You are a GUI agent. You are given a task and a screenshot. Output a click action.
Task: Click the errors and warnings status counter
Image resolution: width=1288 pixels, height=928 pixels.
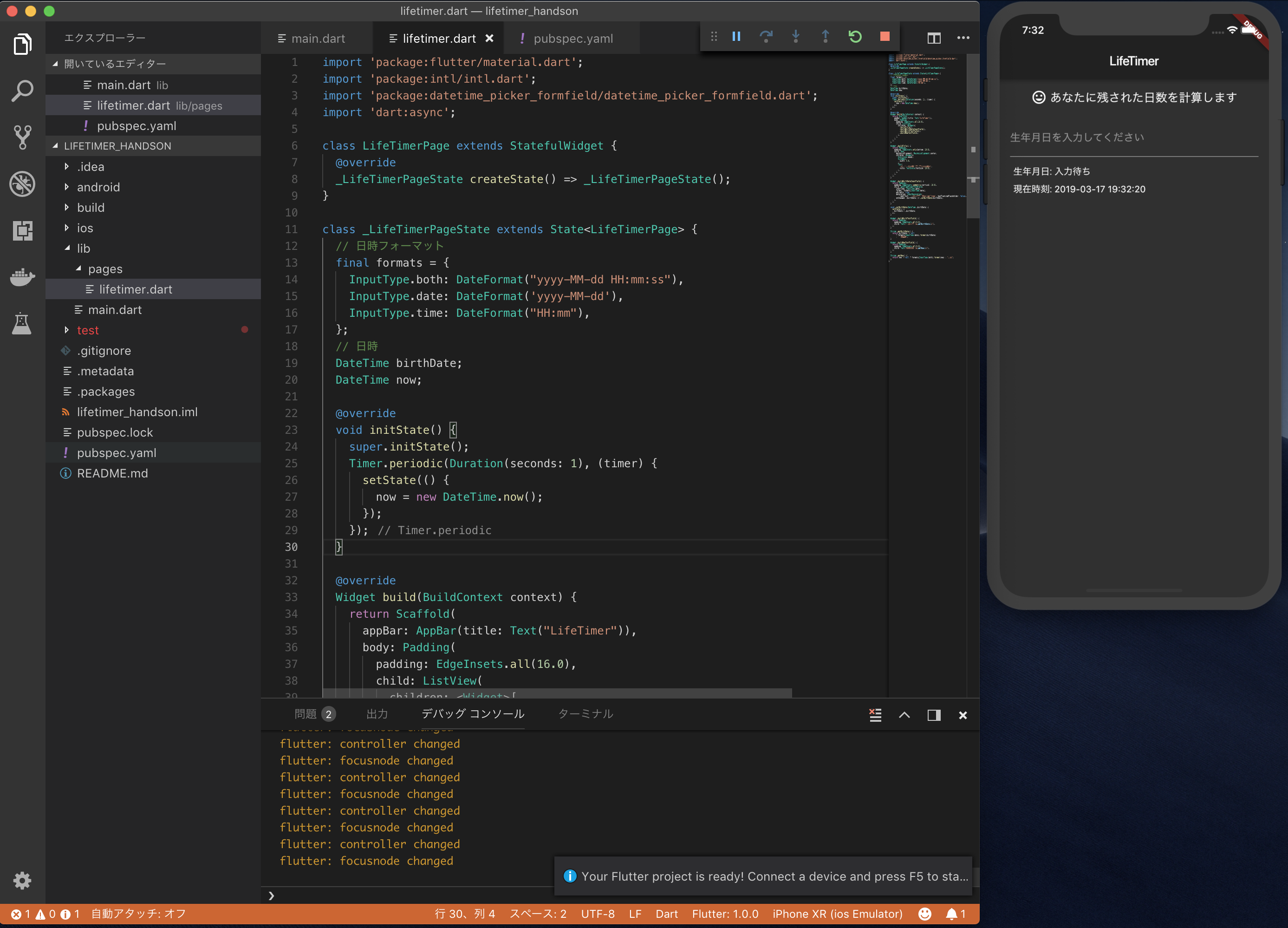click(45, 914)
